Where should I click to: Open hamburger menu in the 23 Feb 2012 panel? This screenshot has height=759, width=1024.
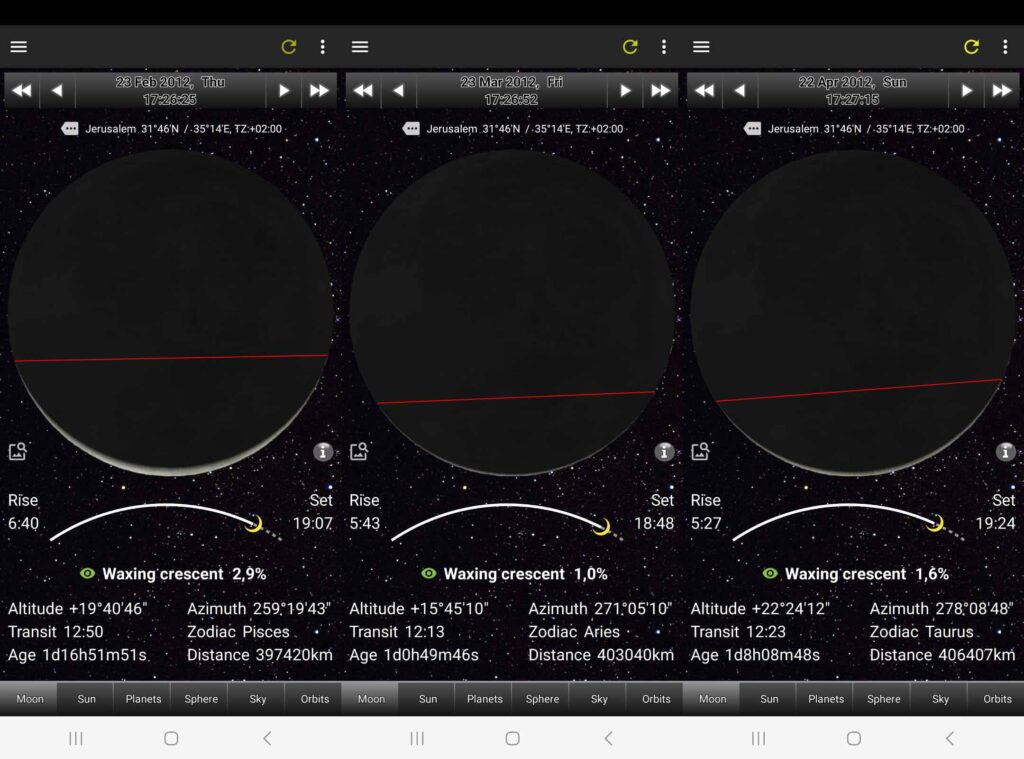[x=19, y=47]
